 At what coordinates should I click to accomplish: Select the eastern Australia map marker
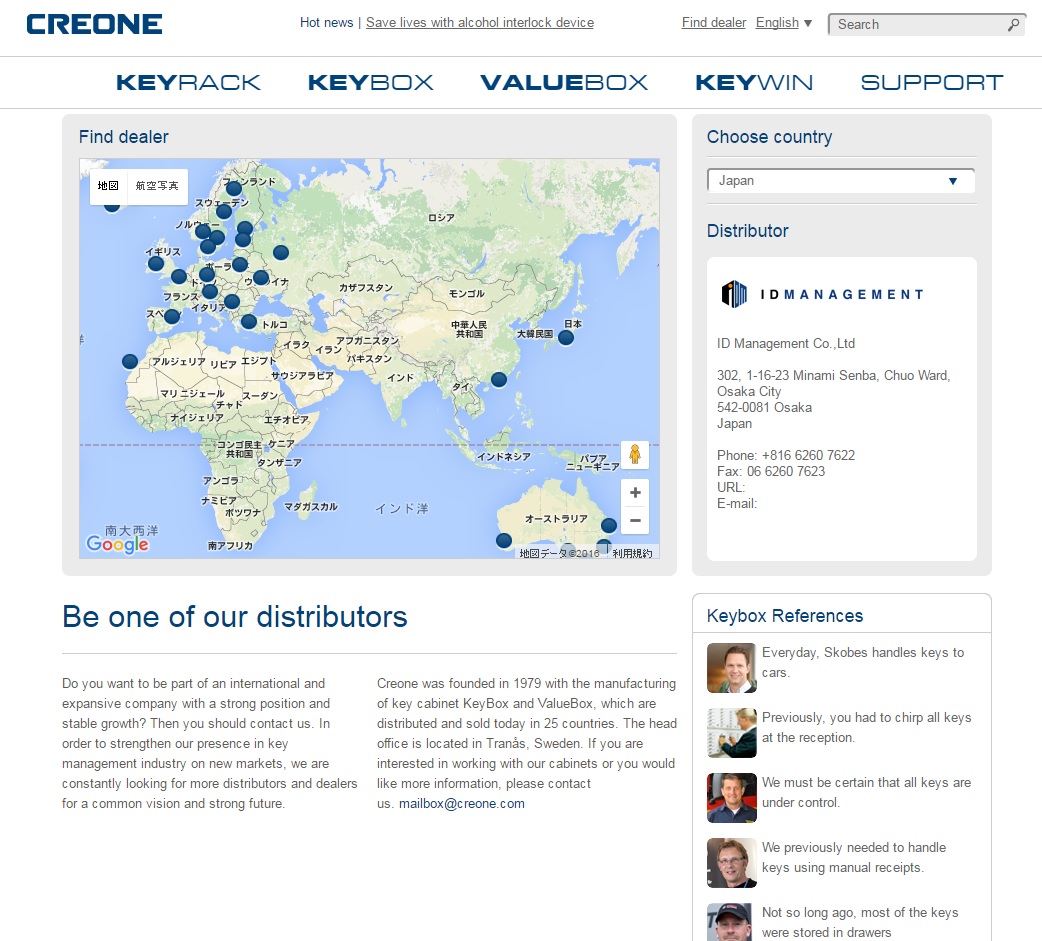[x=609, y=525]
